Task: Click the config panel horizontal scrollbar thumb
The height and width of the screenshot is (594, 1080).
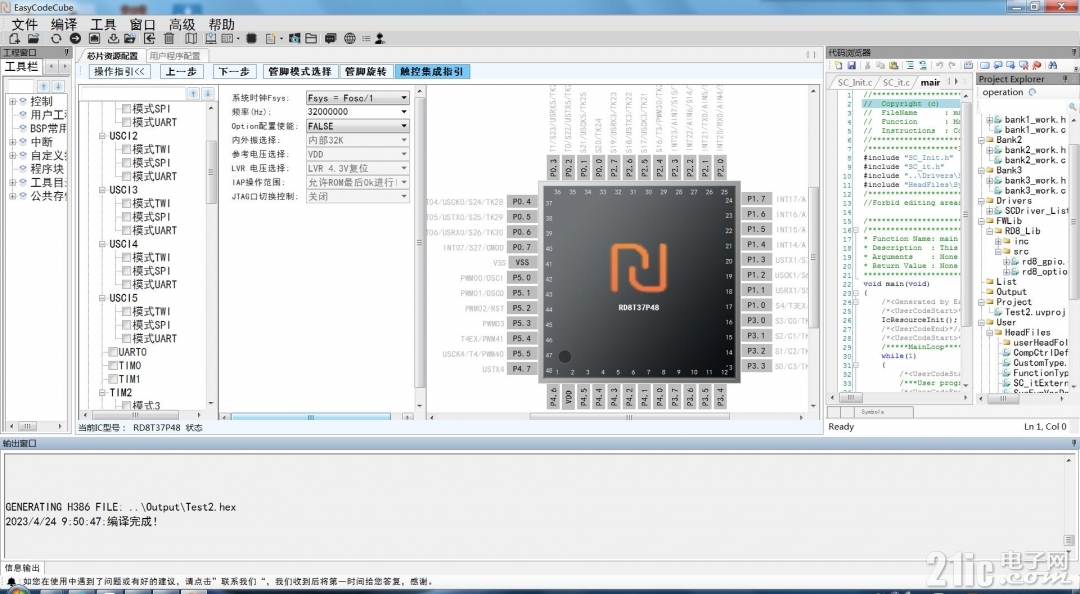Action: 311,417
